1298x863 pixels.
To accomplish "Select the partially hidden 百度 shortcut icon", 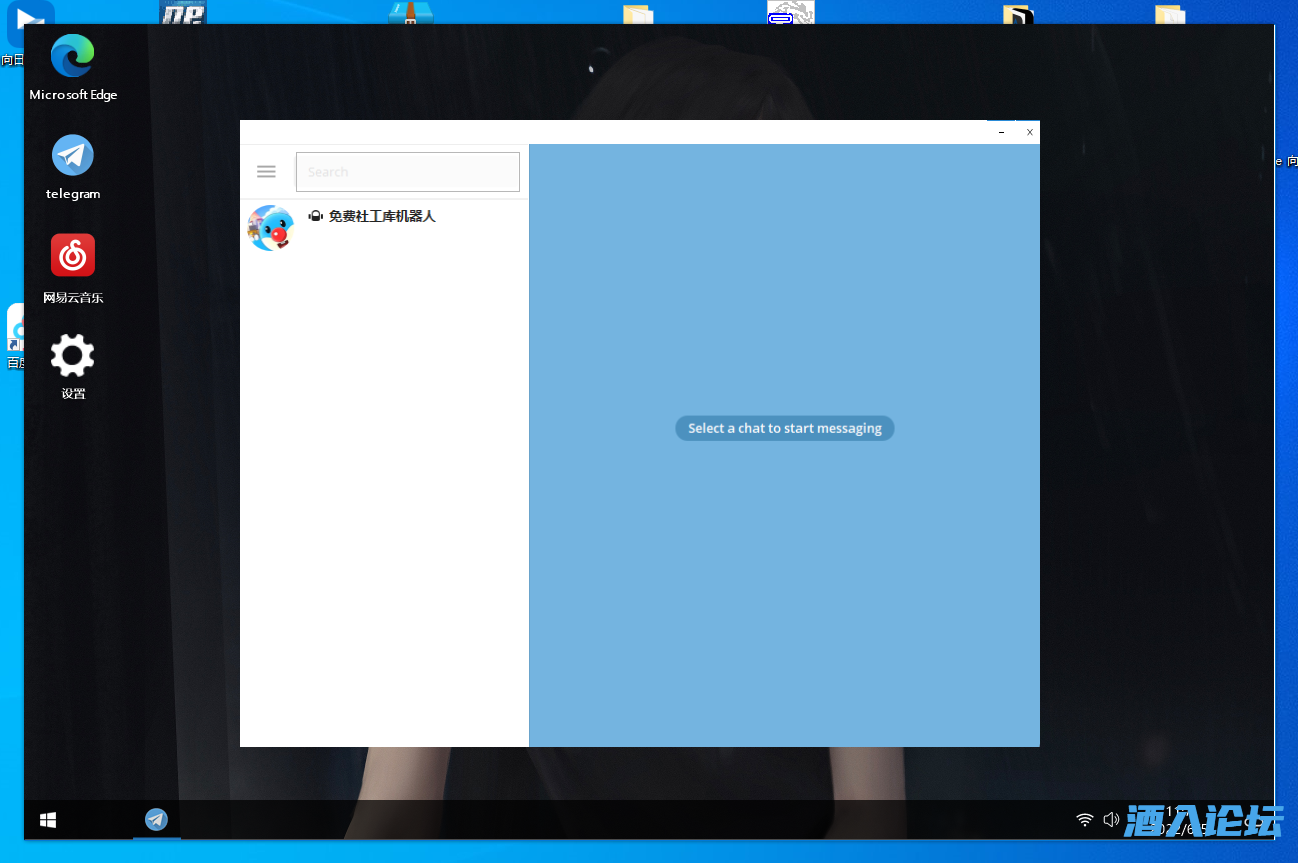I will pos(14,335).
